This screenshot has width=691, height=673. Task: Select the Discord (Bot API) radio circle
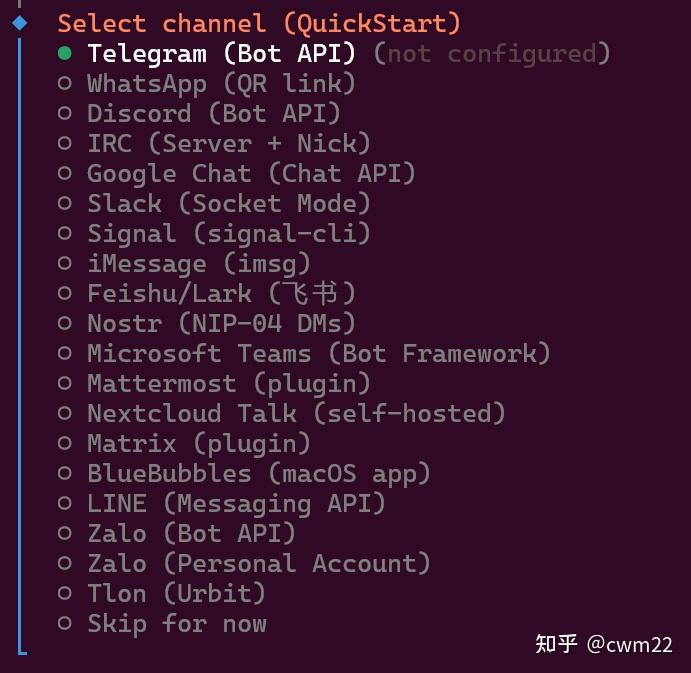(65, 114)
